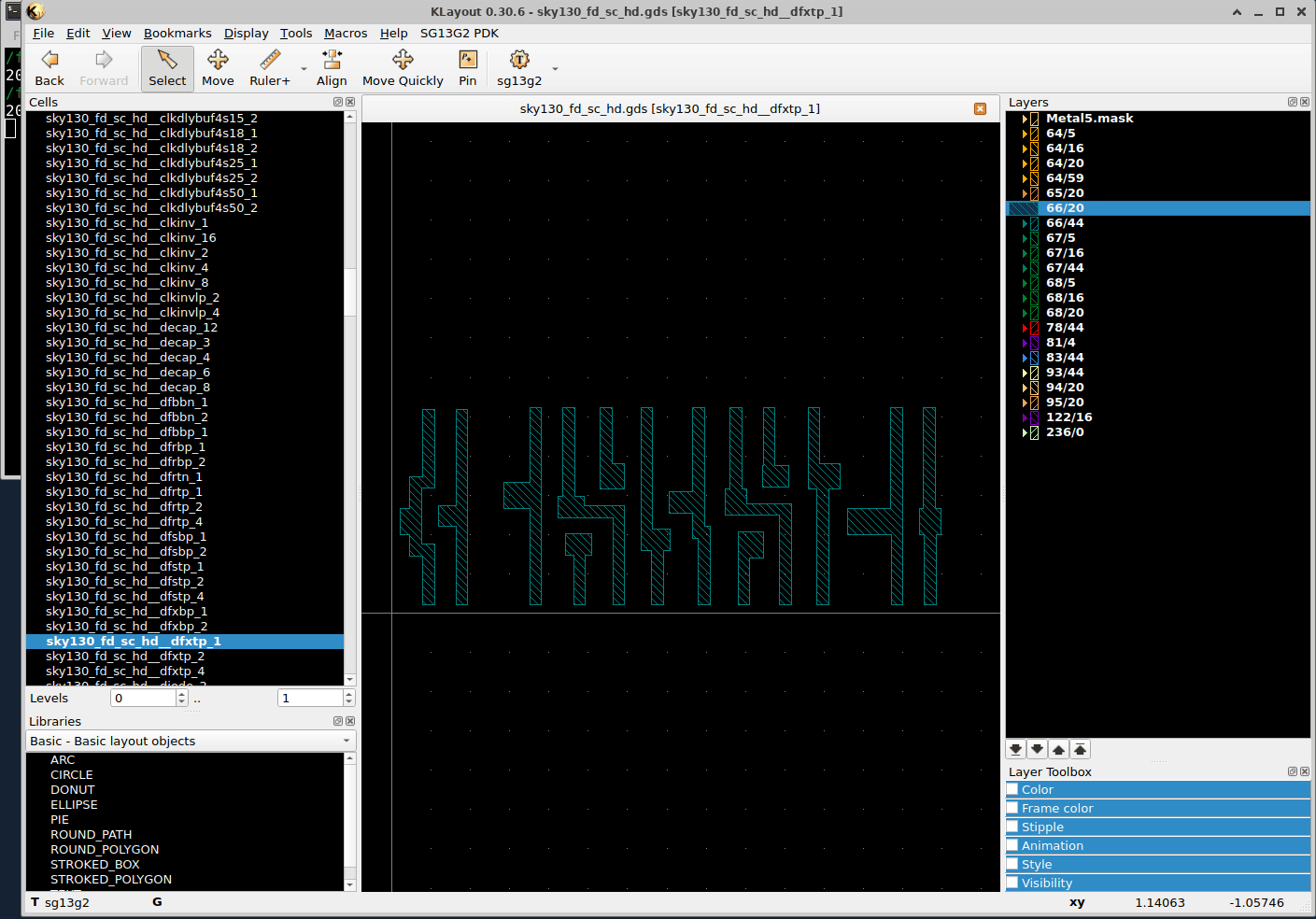Enable the Color checkbox in Layer Toolbox

[x=1012, y=789]
